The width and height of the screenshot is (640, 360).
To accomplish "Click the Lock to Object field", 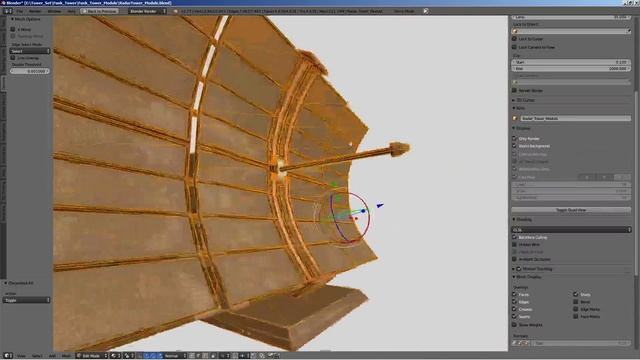I will (571, 31).
